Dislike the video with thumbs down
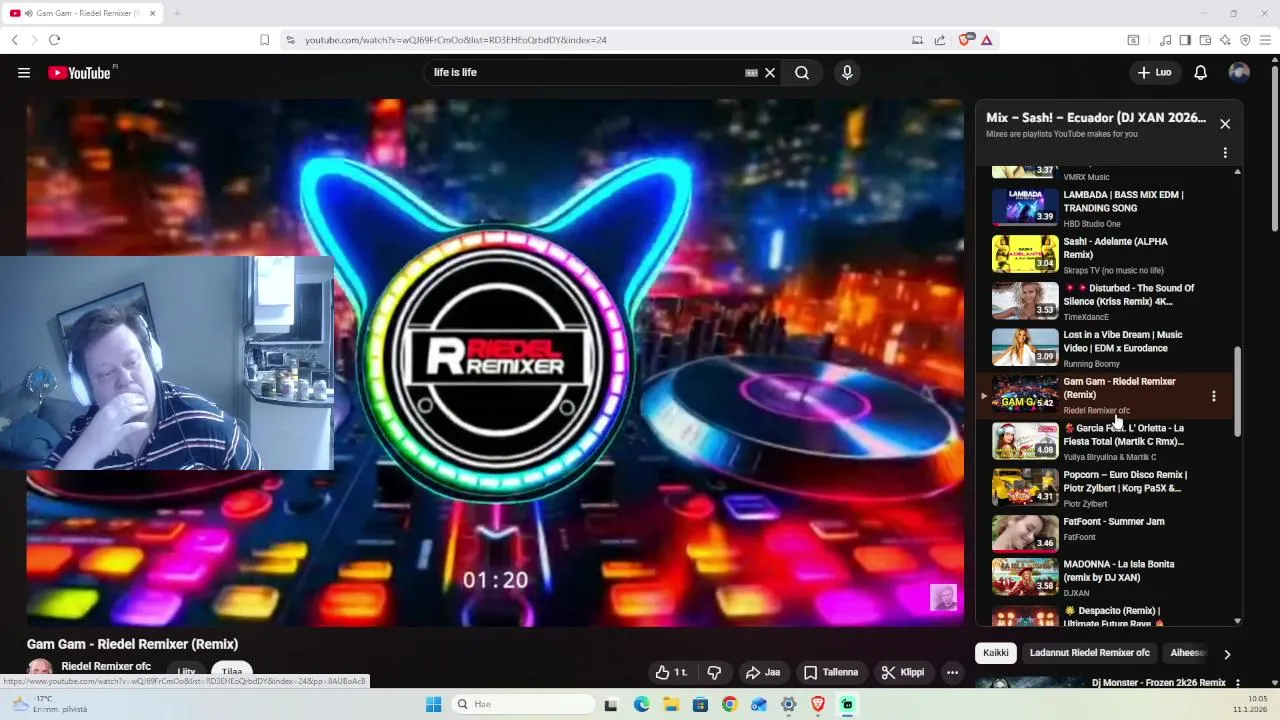This screenshot has height=720, width=1280. click(x=714, y=672)
